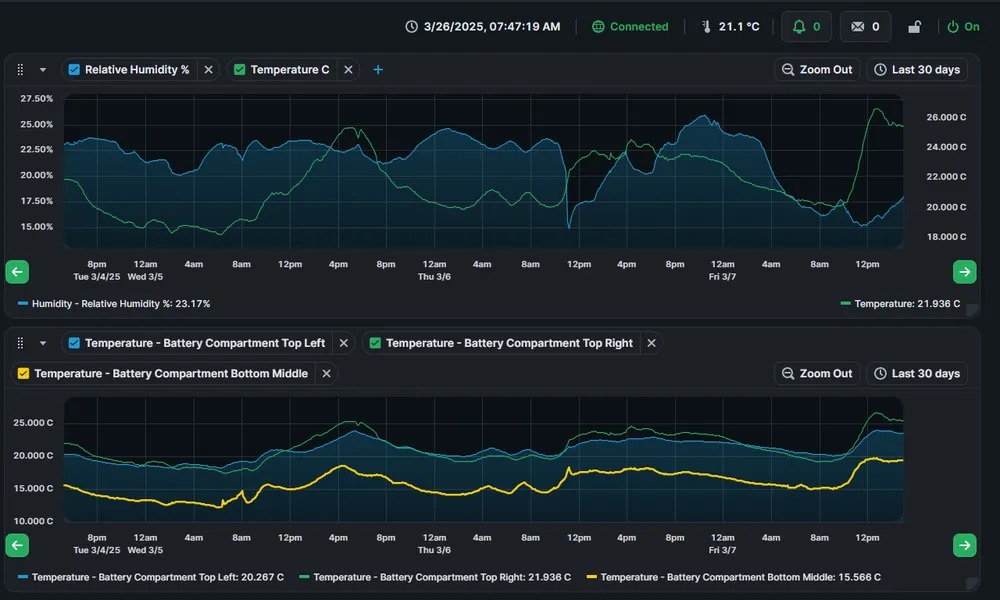1000x600 pixels.
Task: Uncheck the Temperature C checkbox
Action: pyautogui.click(x=240, y=70)
